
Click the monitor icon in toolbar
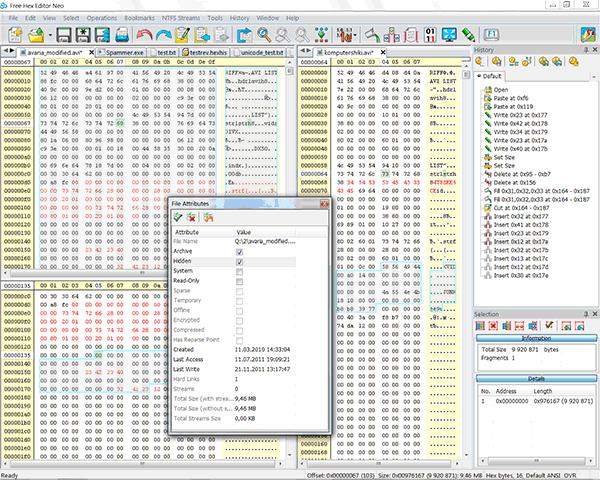tap(449, 35)
